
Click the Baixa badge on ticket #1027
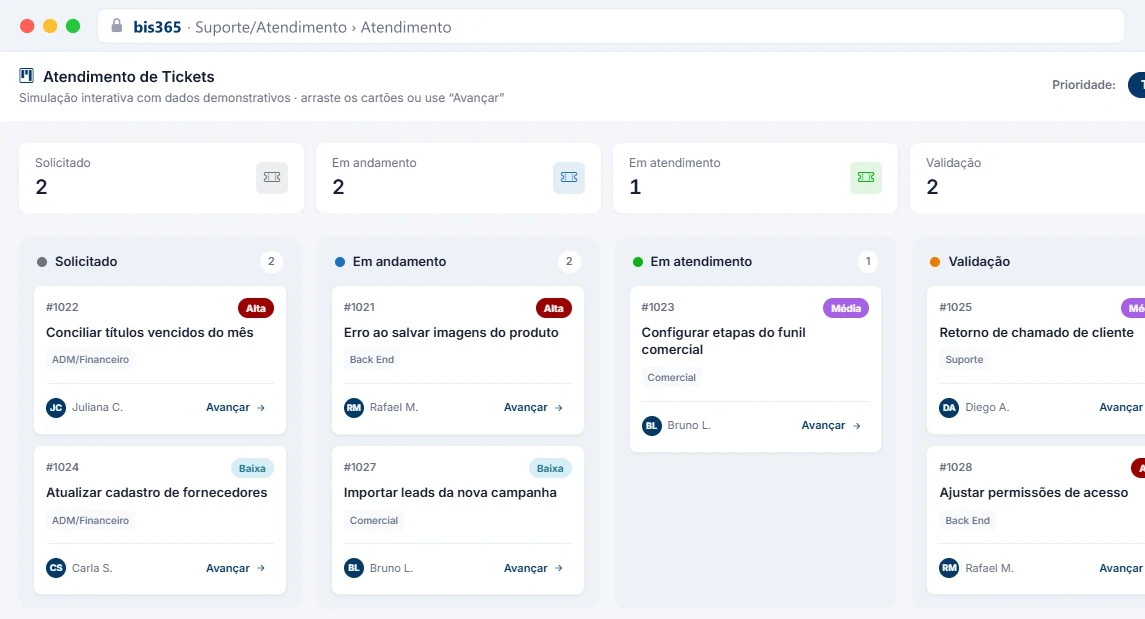coord(550,469)
